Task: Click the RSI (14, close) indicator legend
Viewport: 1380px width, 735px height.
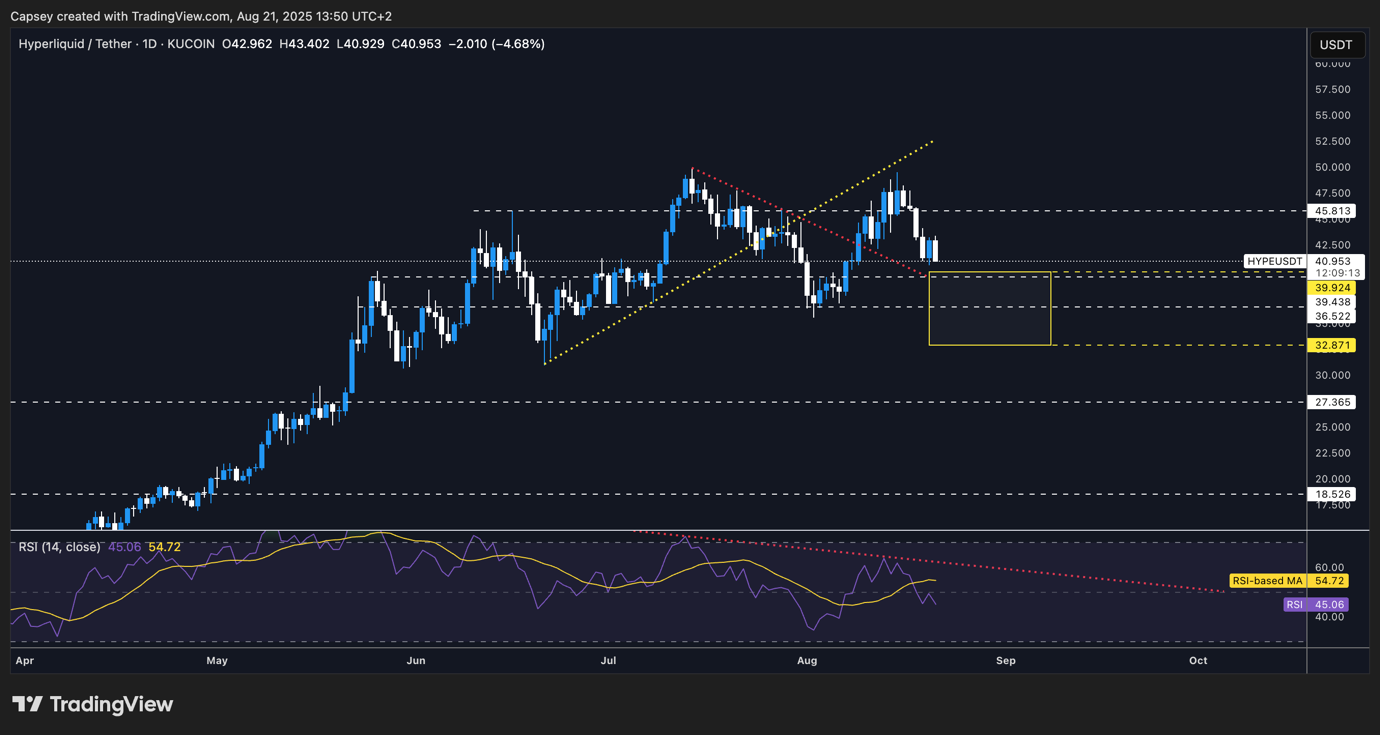Action: pos(60,547)
